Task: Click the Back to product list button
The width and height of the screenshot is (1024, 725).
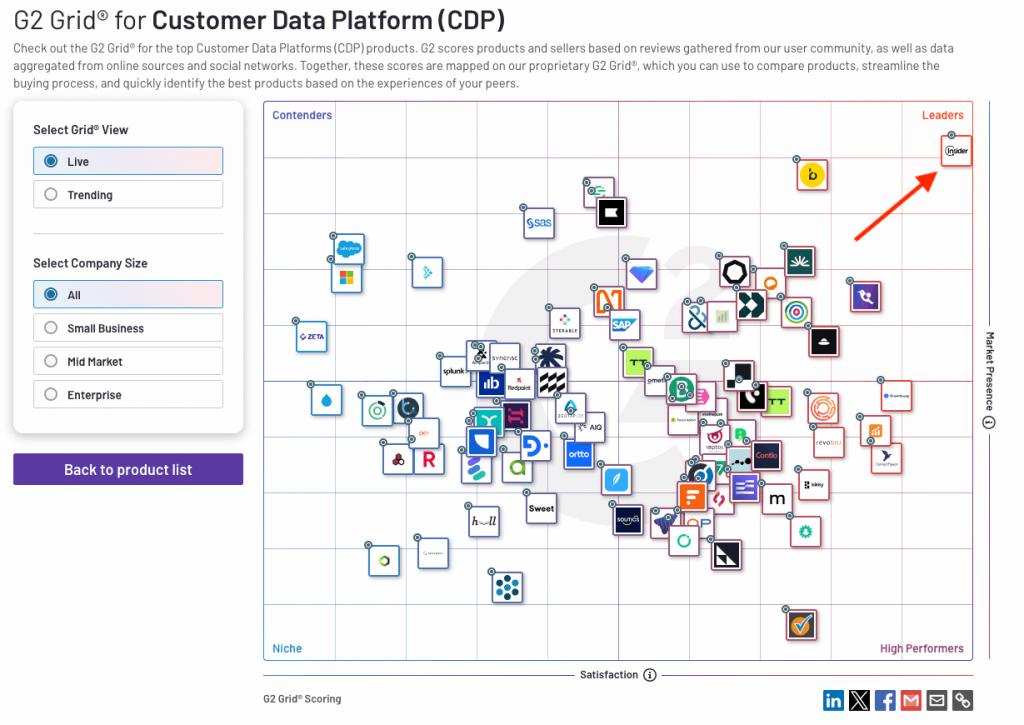Action: [x=128, y=470]
